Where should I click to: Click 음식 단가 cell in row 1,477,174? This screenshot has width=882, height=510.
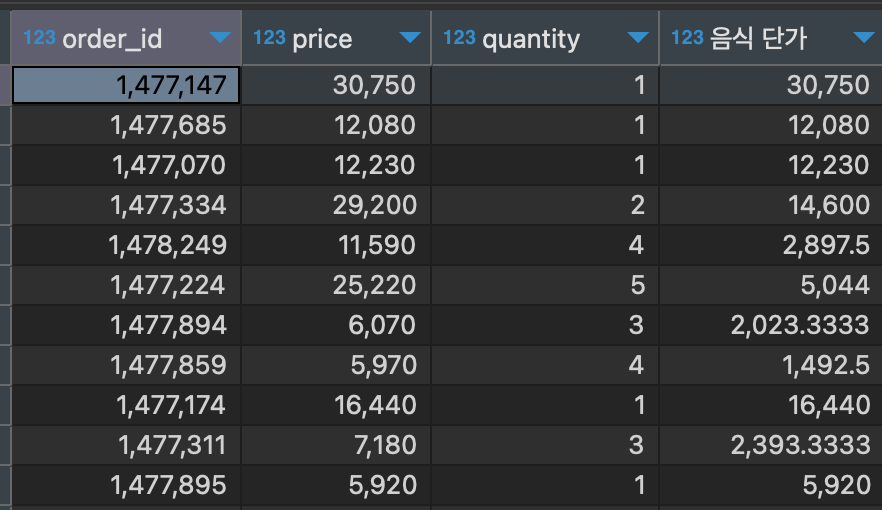pyautogui.click(x=771, y=404)
